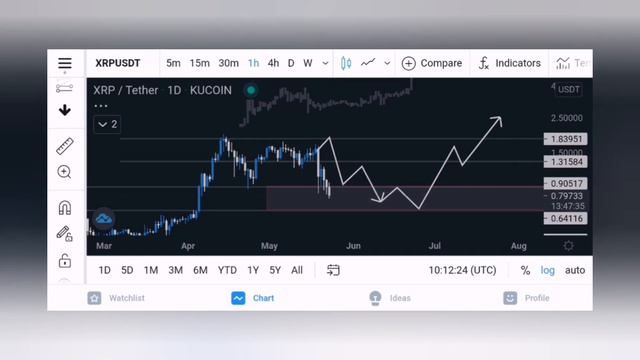Select the ruler measure tool
The width and height of the screenshot is (640, 360).
(64, 146)
